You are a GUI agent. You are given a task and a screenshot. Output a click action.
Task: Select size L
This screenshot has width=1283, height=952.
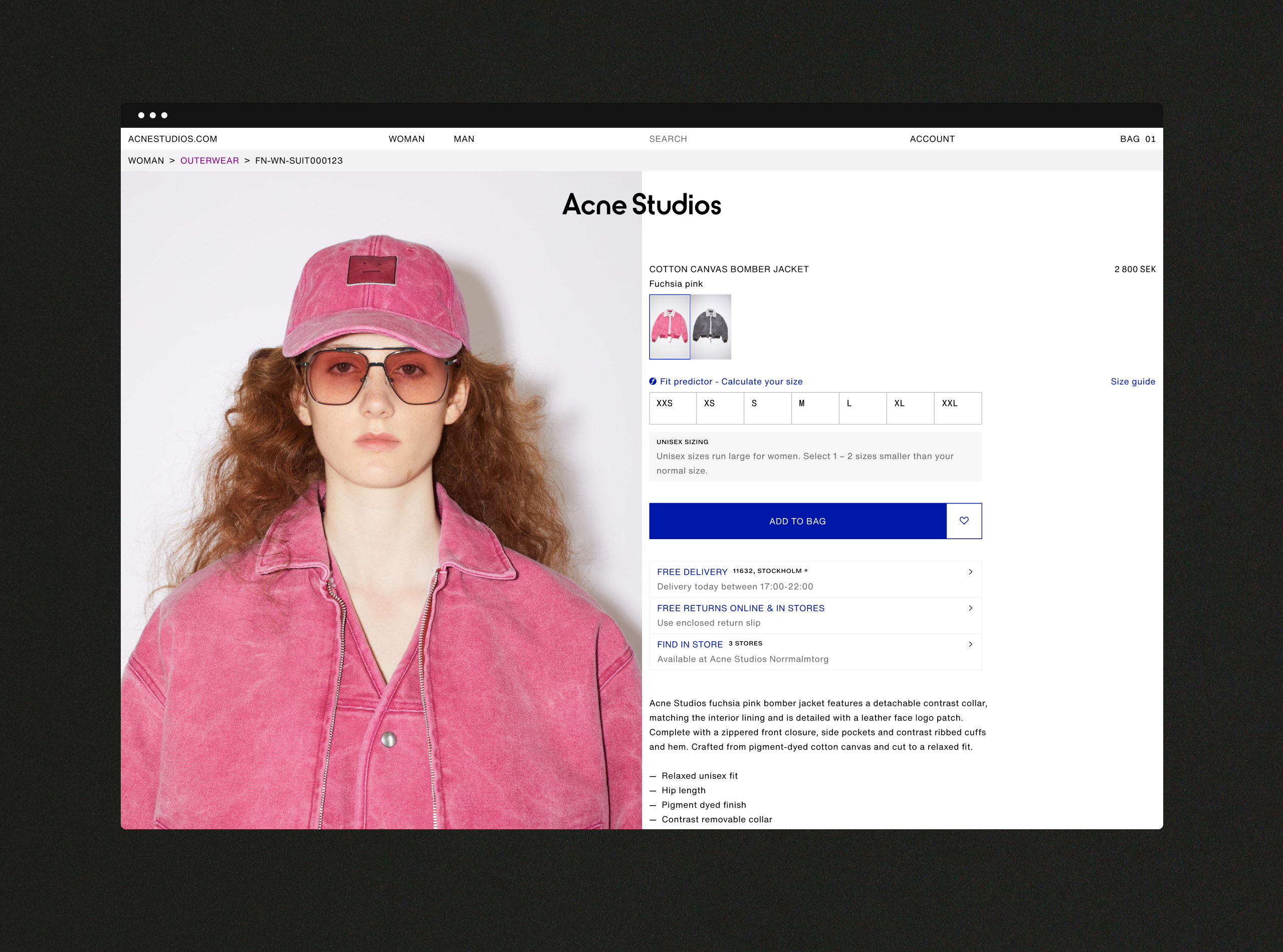(x=863, y=408)
